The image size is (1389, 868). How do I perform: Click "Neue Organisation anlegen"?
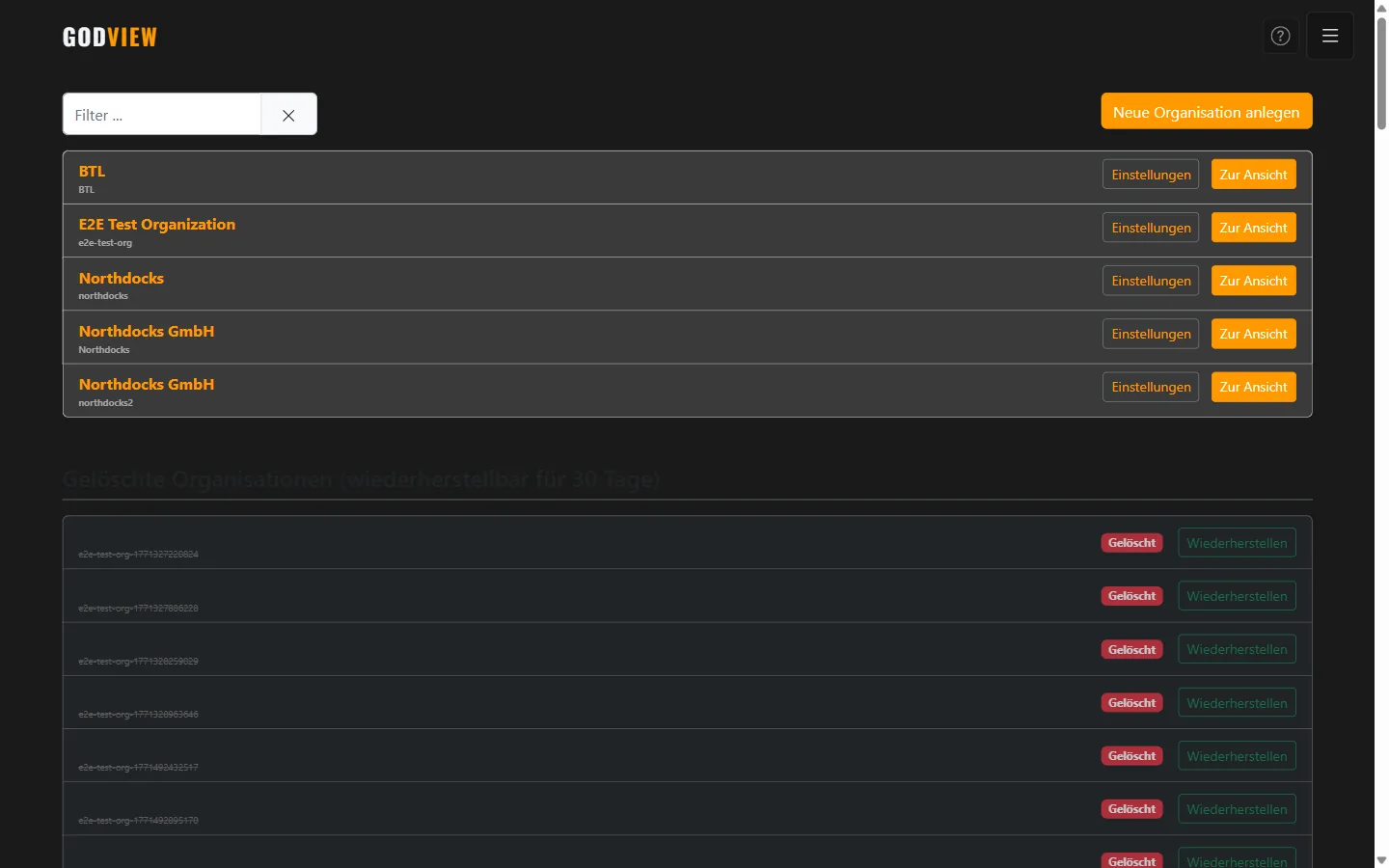pyautogui.click(x=1206, y=111)
